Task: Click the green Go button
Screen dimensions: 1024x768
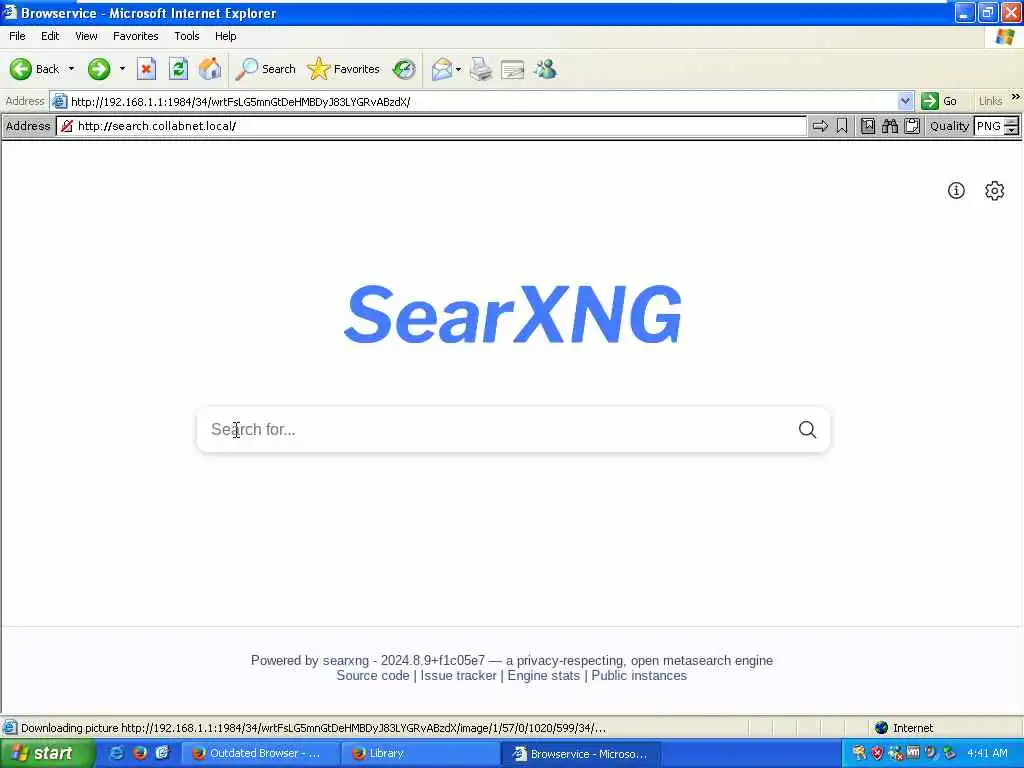Action: tap(939, 101)
